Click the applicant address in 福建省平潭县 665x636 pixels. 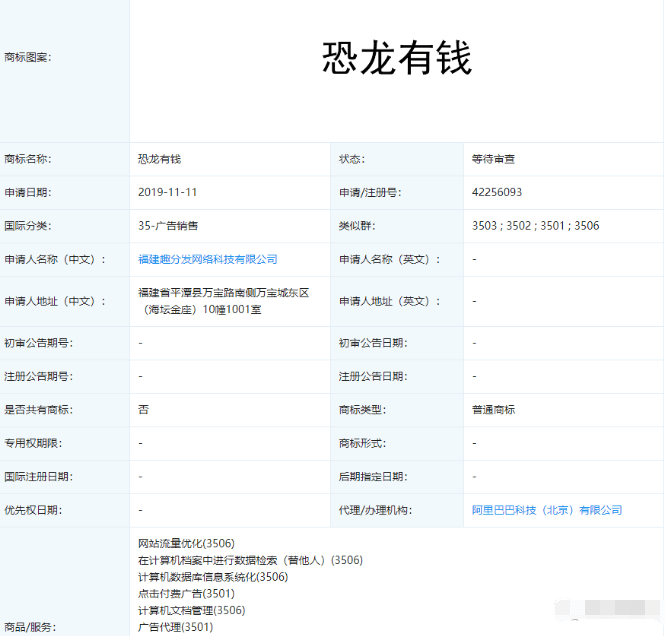(223, 301)
